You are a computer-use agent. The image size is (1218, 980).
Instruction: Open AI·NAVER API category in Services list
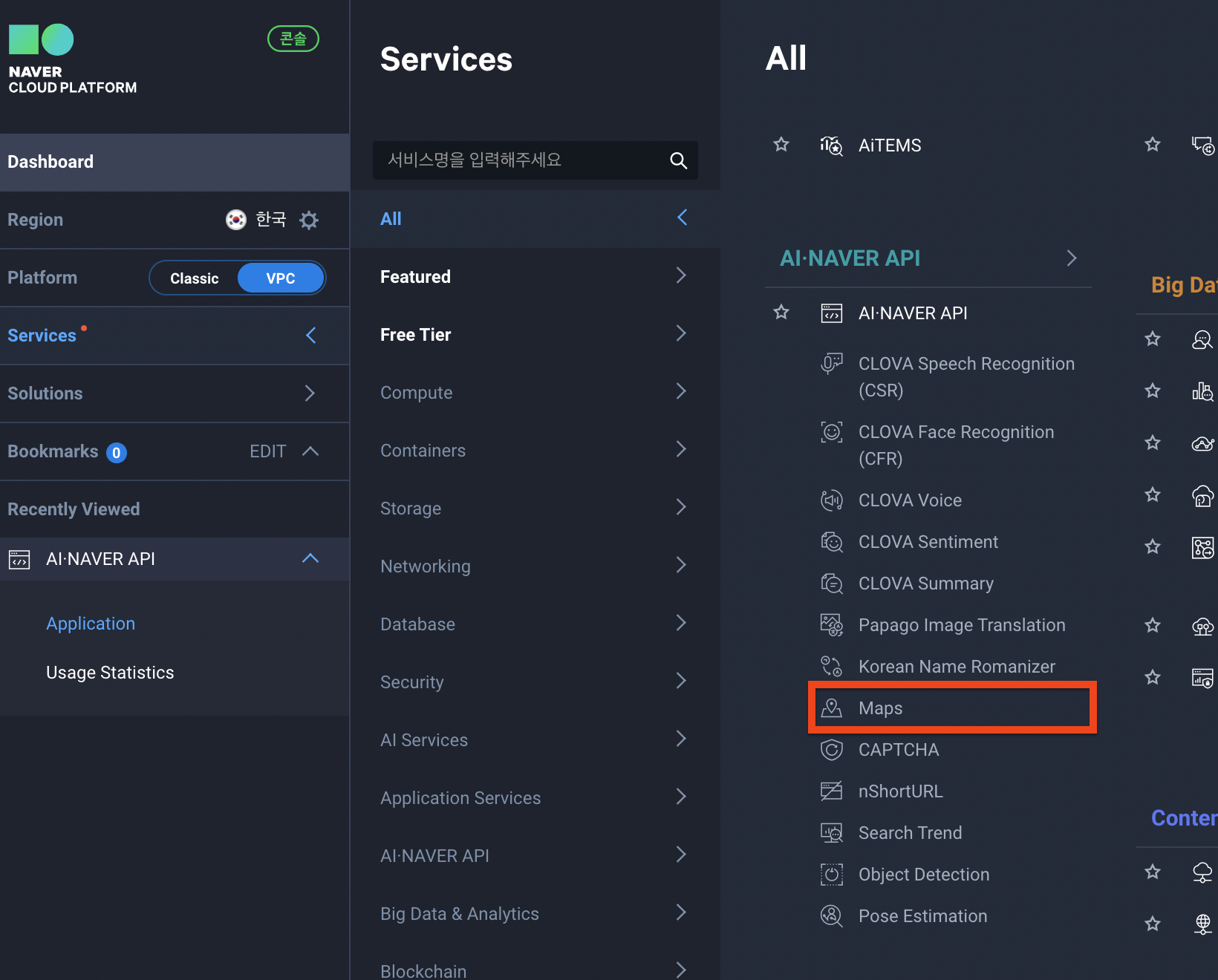[535, 856]
